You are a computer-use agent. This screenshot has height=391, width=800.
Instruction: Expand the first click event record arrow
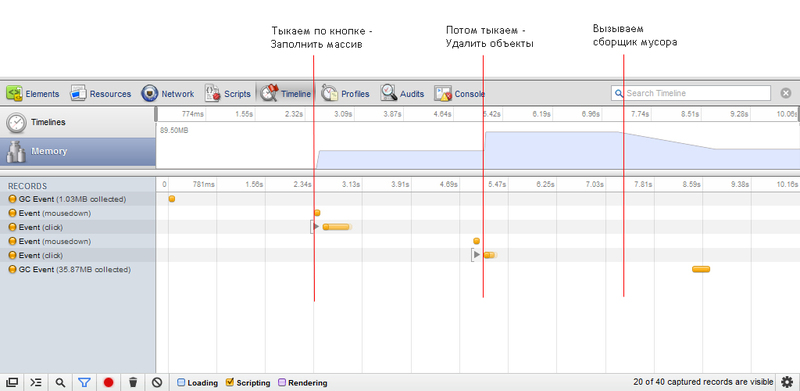click(x=316, y=227)
